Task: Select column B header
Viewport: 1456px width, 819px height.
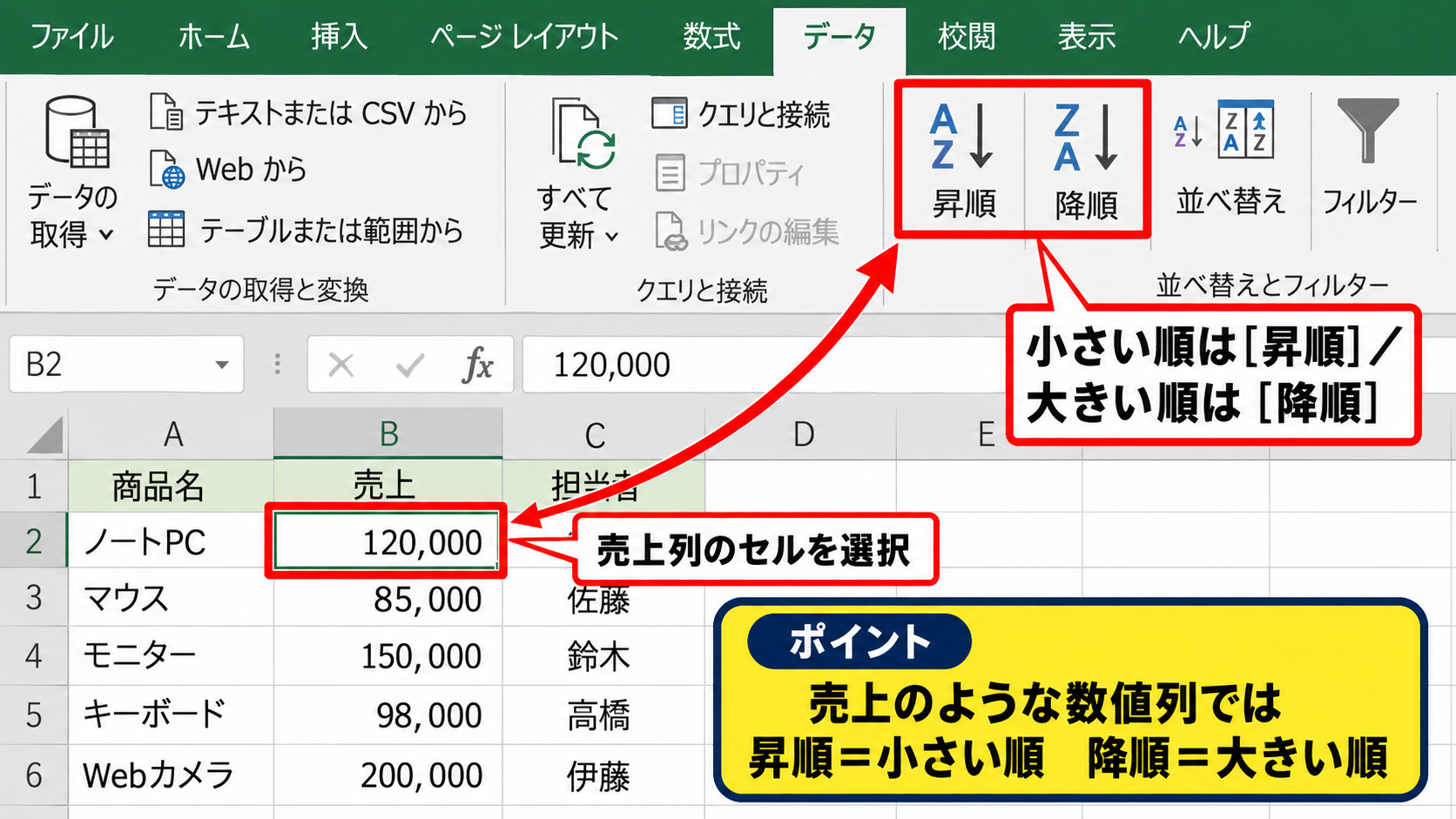Action: tap(388, 433)
